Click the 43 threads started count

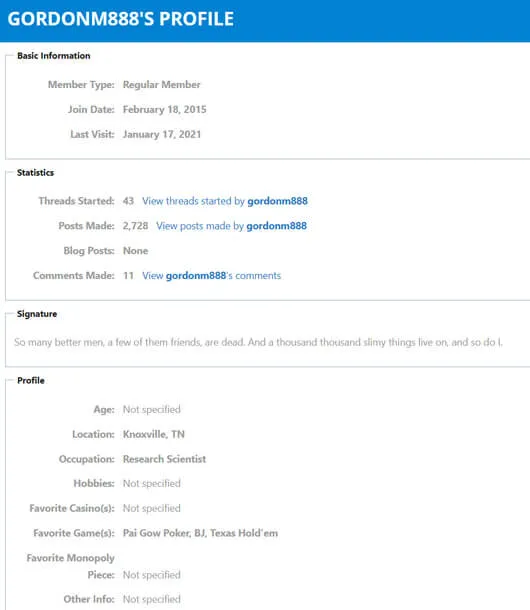tap(128, 201)
